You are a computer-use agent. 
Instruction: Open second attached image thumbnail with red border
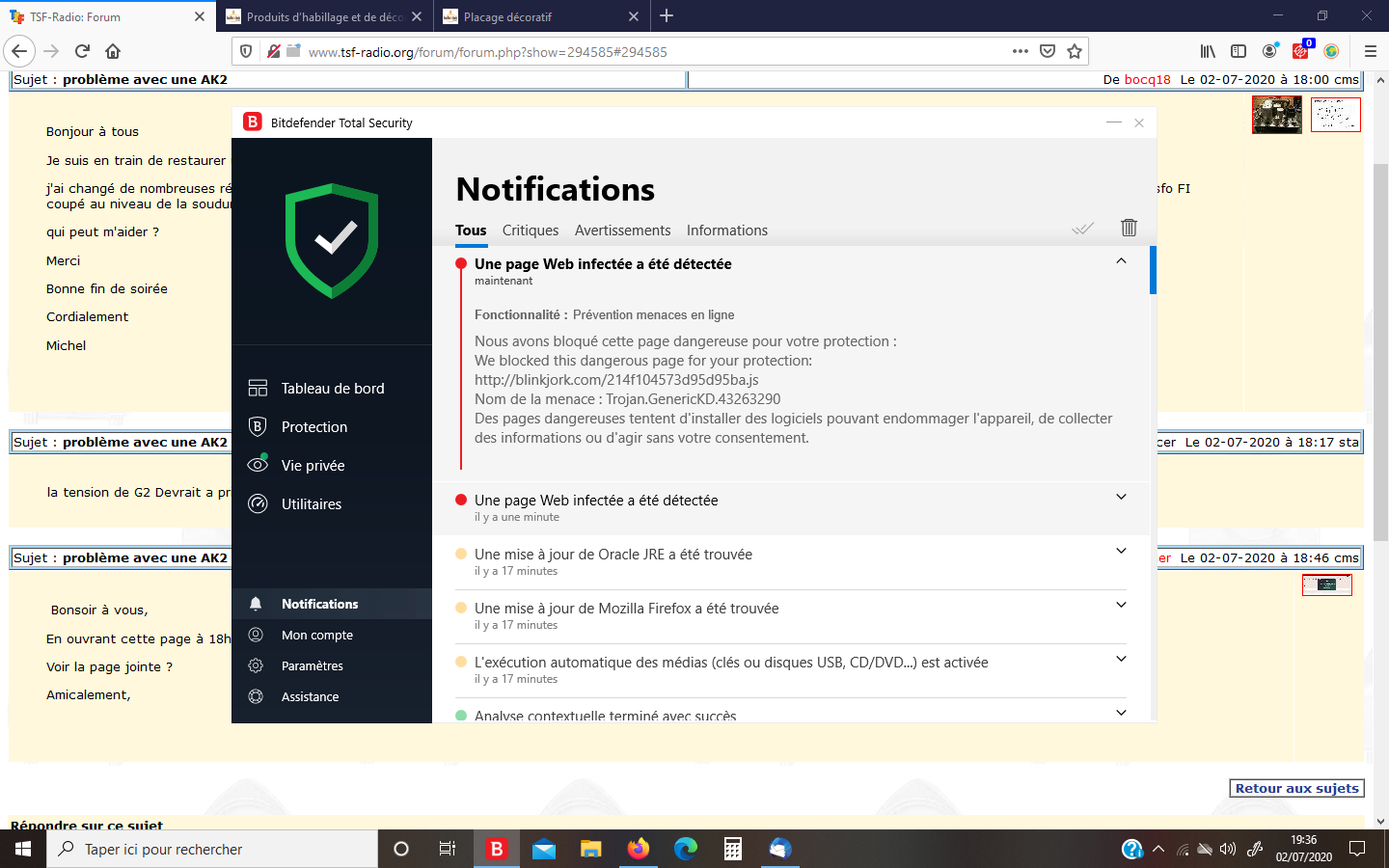tap(1336, 115)
